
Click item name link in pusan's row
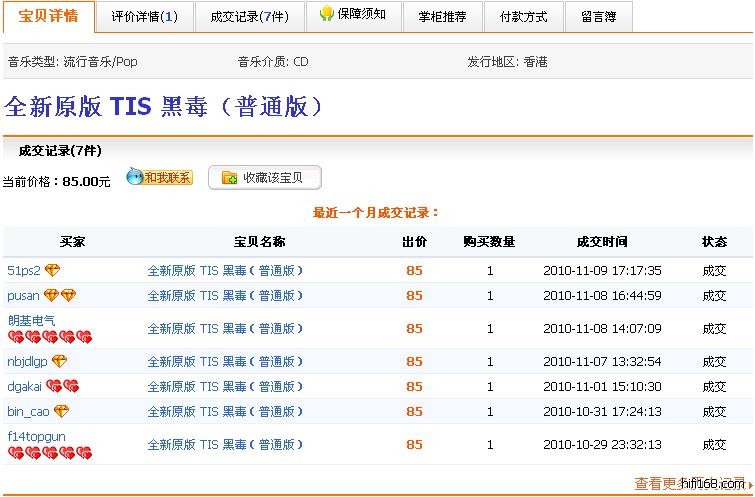point(225,295)
